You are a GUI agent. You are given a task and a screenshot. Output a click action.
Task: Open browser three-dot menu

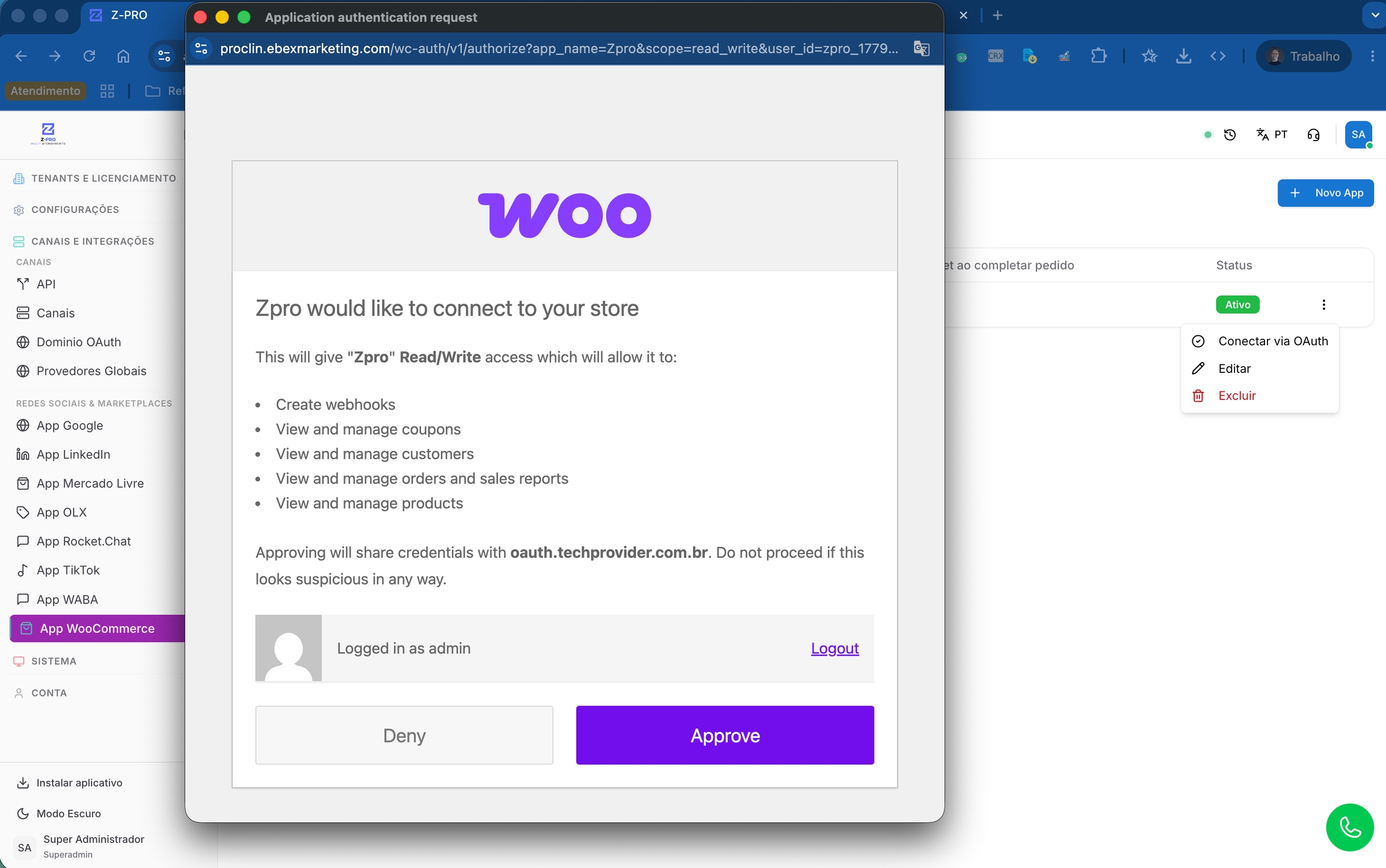click(x=1372, y=56)
